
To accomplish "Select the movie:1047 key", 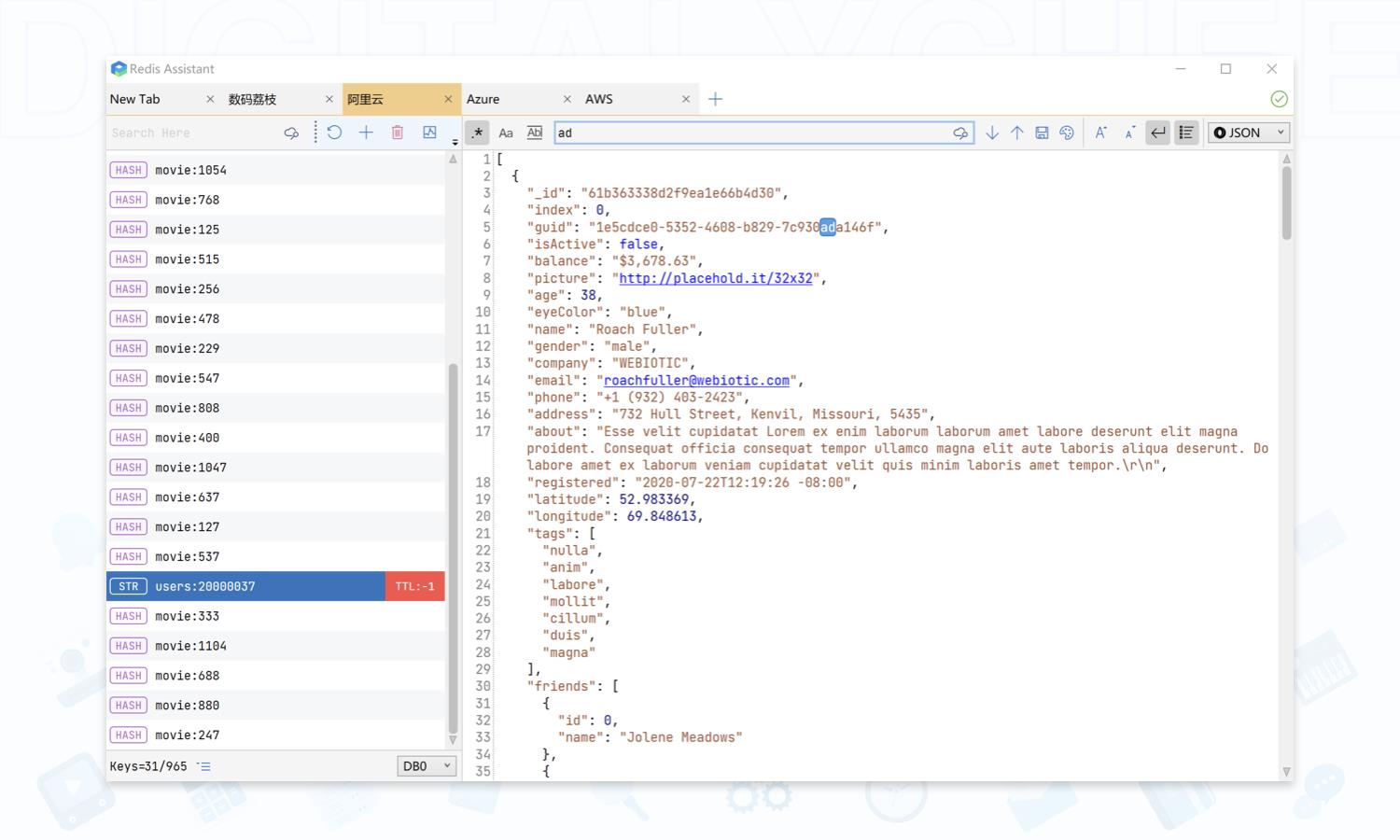I will pos(190,468).
